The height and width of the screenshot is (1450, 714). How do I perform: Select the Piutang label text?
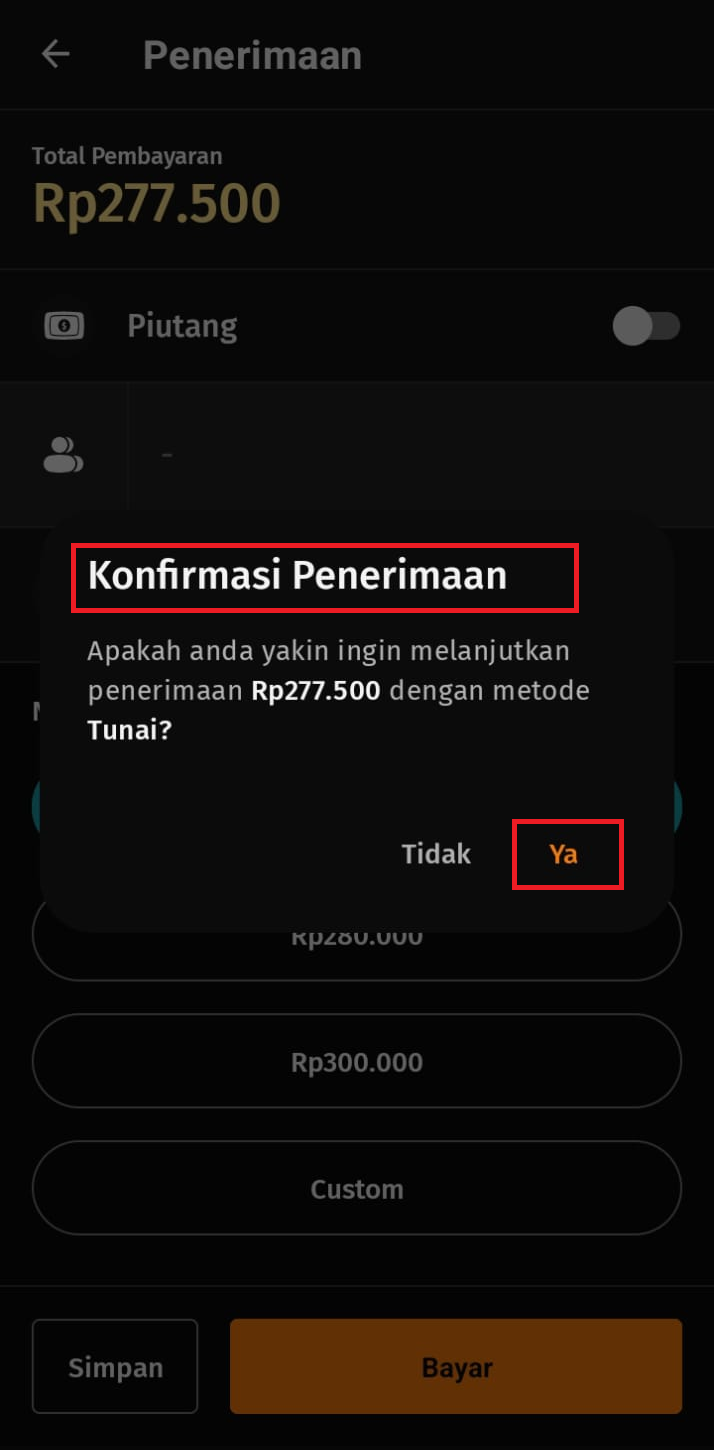[x=182, y=326]
